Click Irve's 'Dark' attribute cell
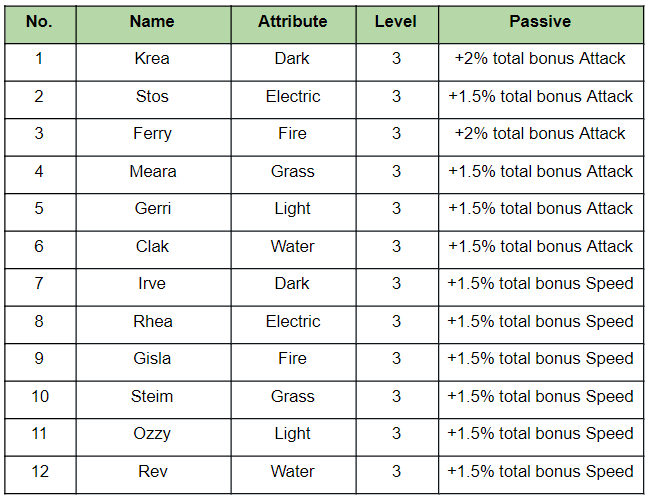Image resolution: width=650 pixels, height=500 pixels. pos(292,284)
